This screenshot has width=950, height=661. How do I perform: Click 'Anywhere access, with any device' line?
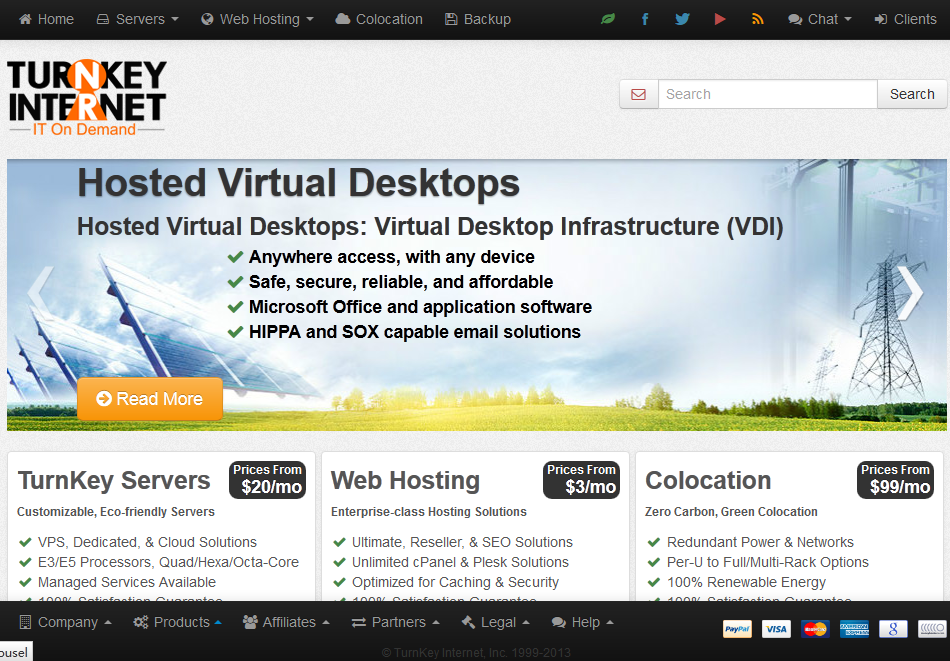(391, 257)
